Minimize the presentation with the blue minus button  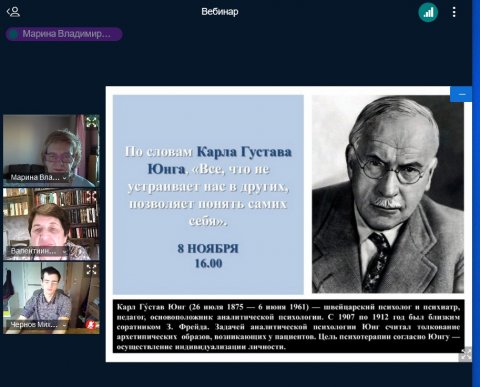(x=462, y=94)
